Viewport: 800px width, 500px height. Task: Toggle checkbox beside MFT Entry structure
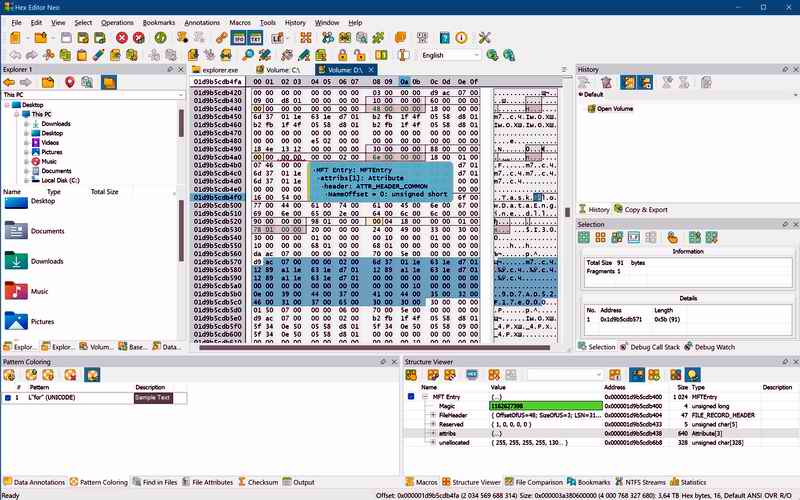coord(411,397)
